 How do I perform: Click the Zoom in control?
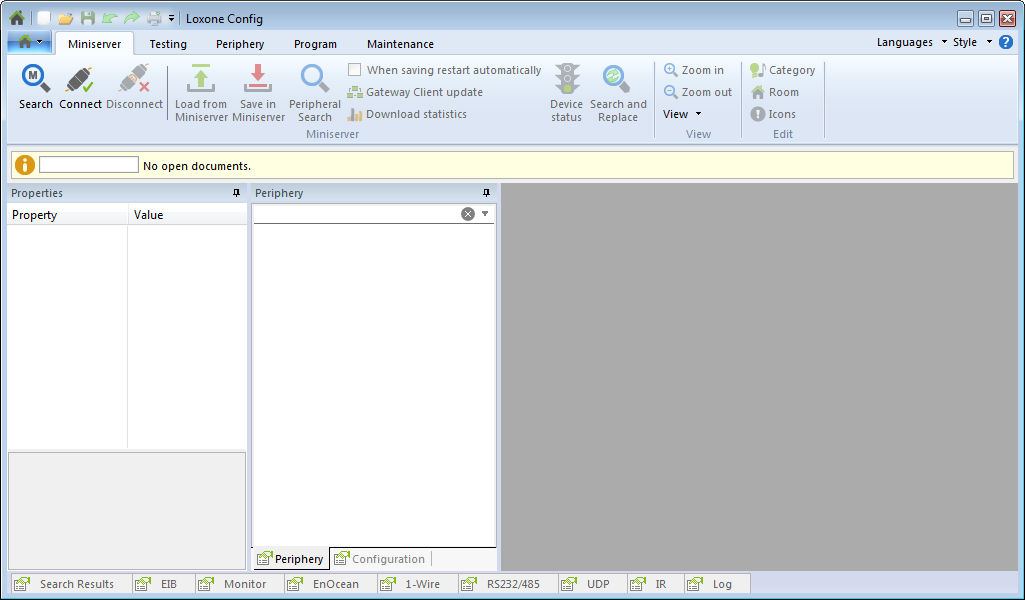(696, 70)
